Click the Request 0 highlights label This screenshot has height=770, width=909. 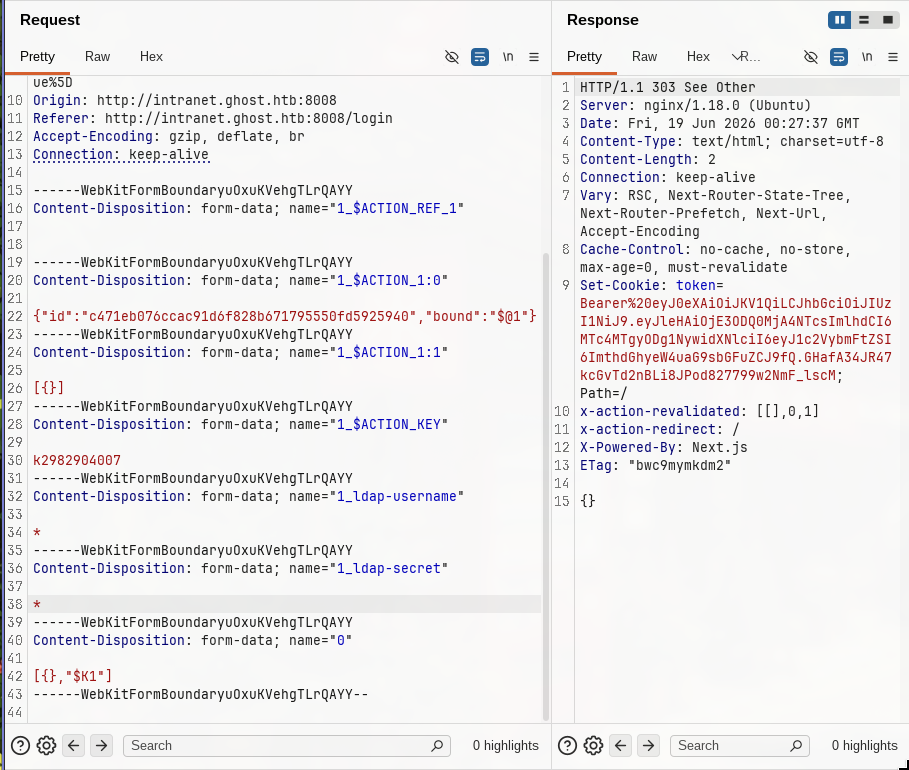506,746
